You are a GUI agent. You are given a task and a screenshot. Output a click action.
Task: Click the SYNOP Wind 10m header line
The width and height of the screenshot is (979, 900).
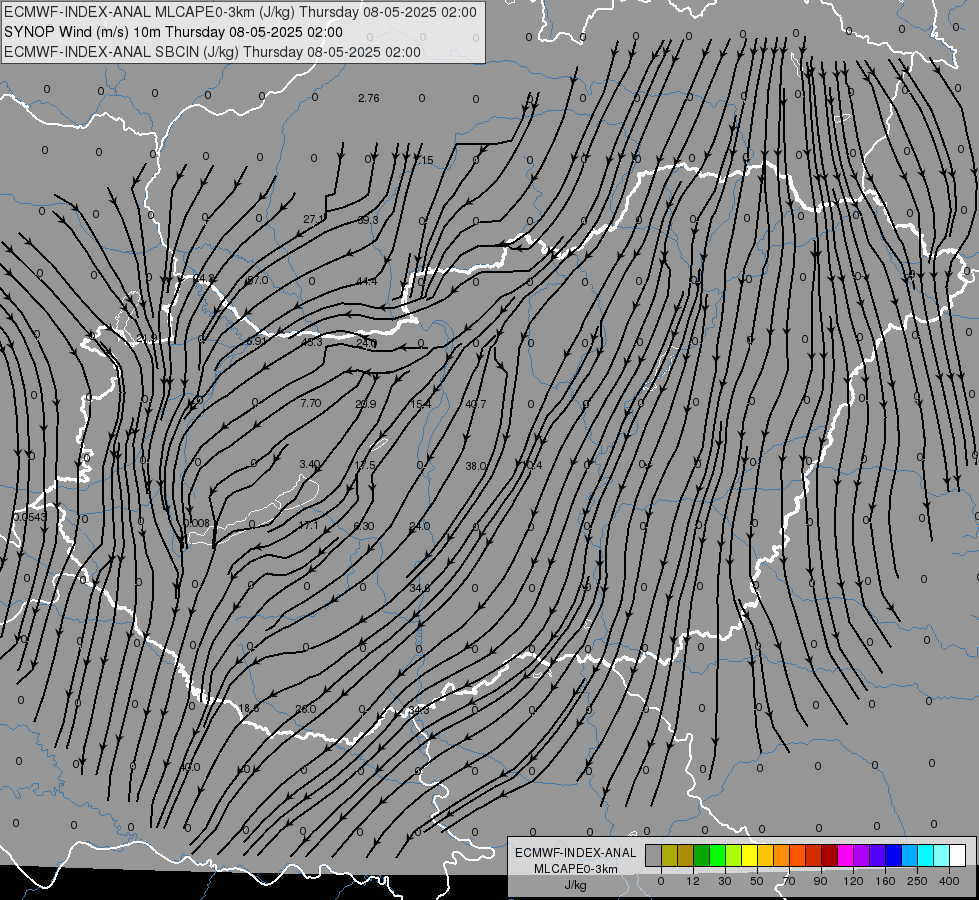(x=173, y=32)
